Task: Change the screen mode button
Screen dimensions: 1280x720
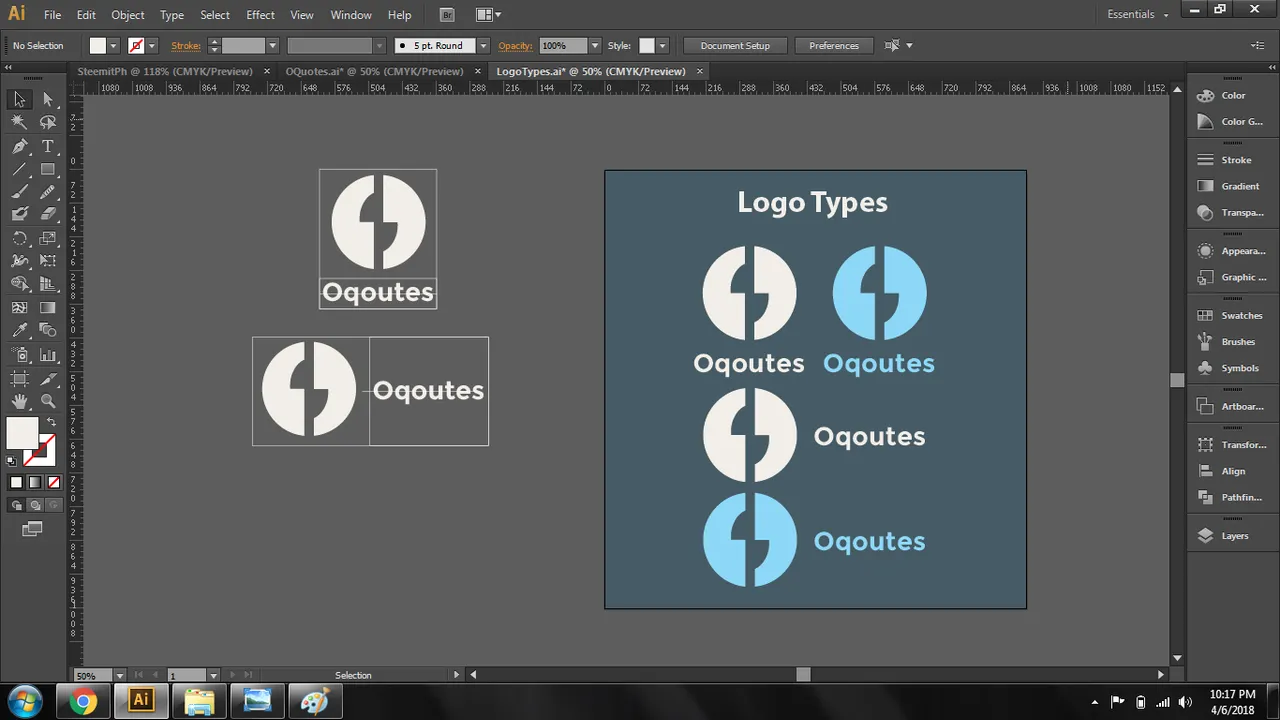Action: pos(32,529)
